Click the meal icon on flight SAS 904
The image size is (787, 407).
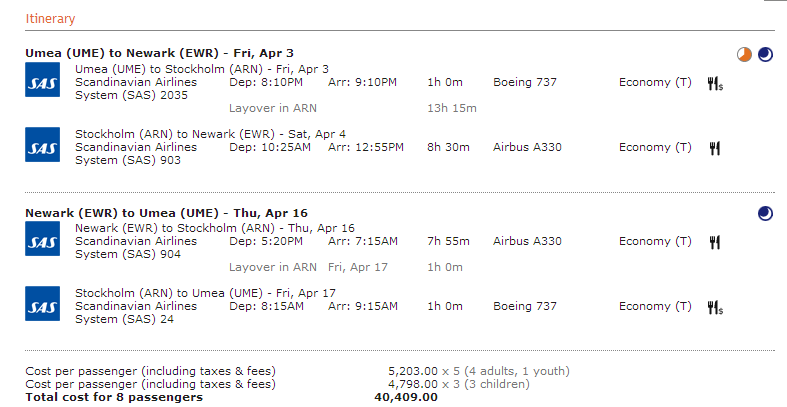714,242
